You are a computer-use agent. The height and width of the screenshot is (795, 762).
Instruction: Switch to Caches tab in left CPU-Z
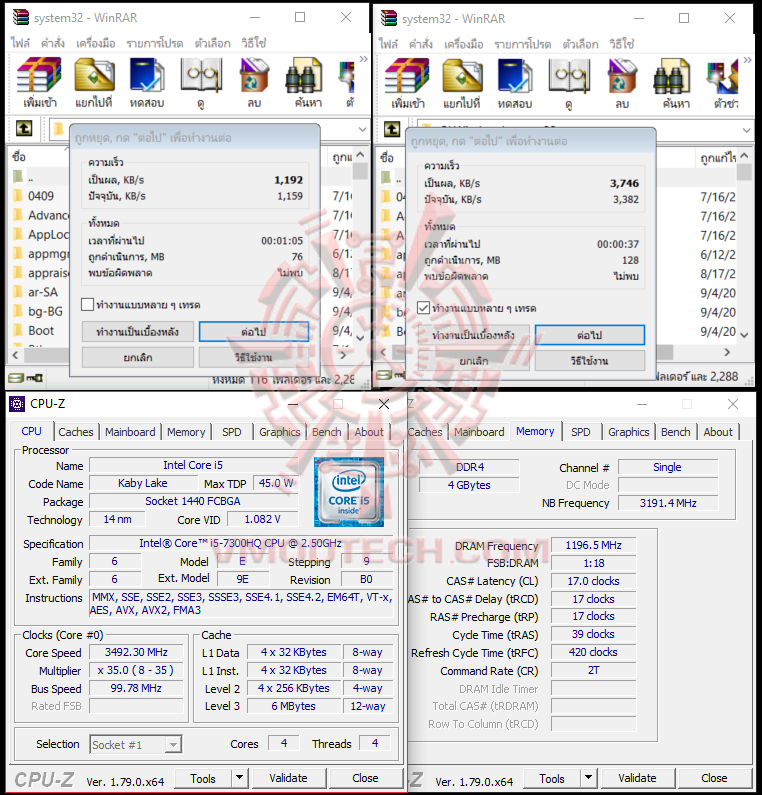tap(76, 432)
